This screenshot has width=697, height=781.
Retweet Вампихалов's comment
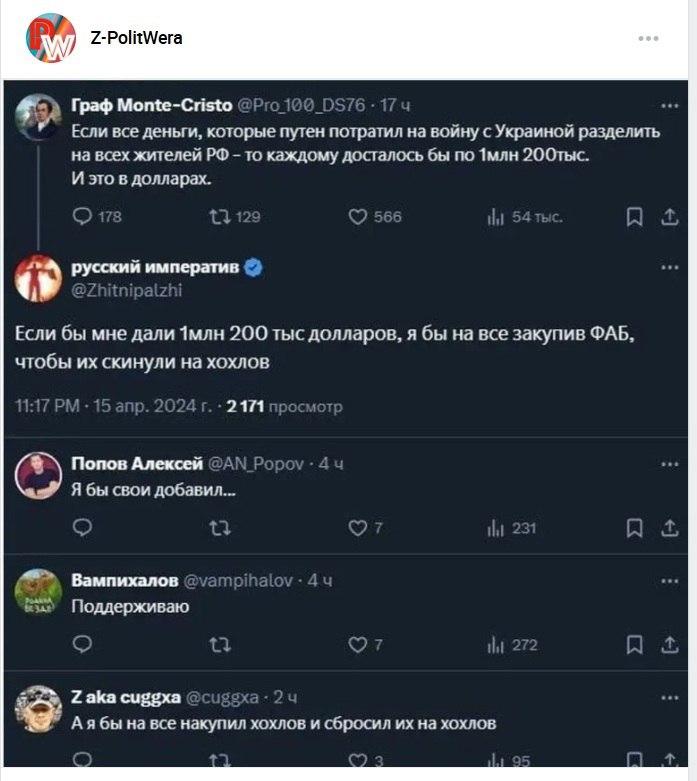coord(221,645)
